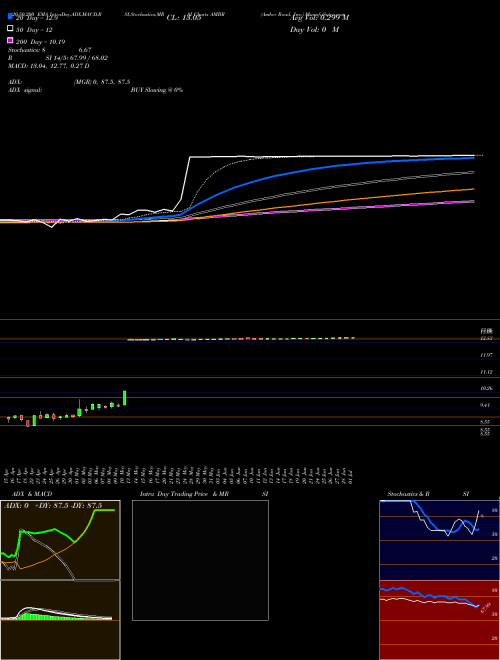Image resolution: width=500 pixels, height=660 pixels.
Task: Select the '200 Day = 10.19' legend label
Action: pyautogui.click(x=40, y=42)
